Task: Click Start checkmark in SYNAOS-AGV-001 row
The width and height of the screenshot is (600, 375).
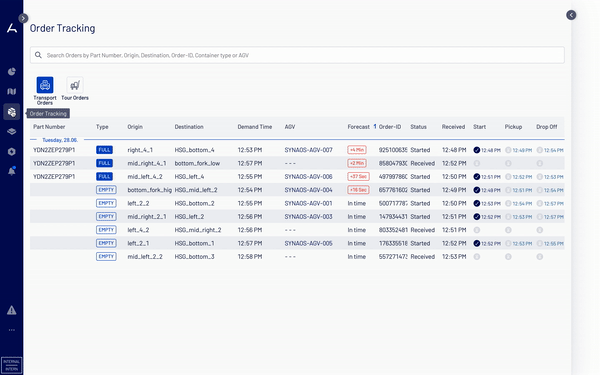Action: coord(477,203)
